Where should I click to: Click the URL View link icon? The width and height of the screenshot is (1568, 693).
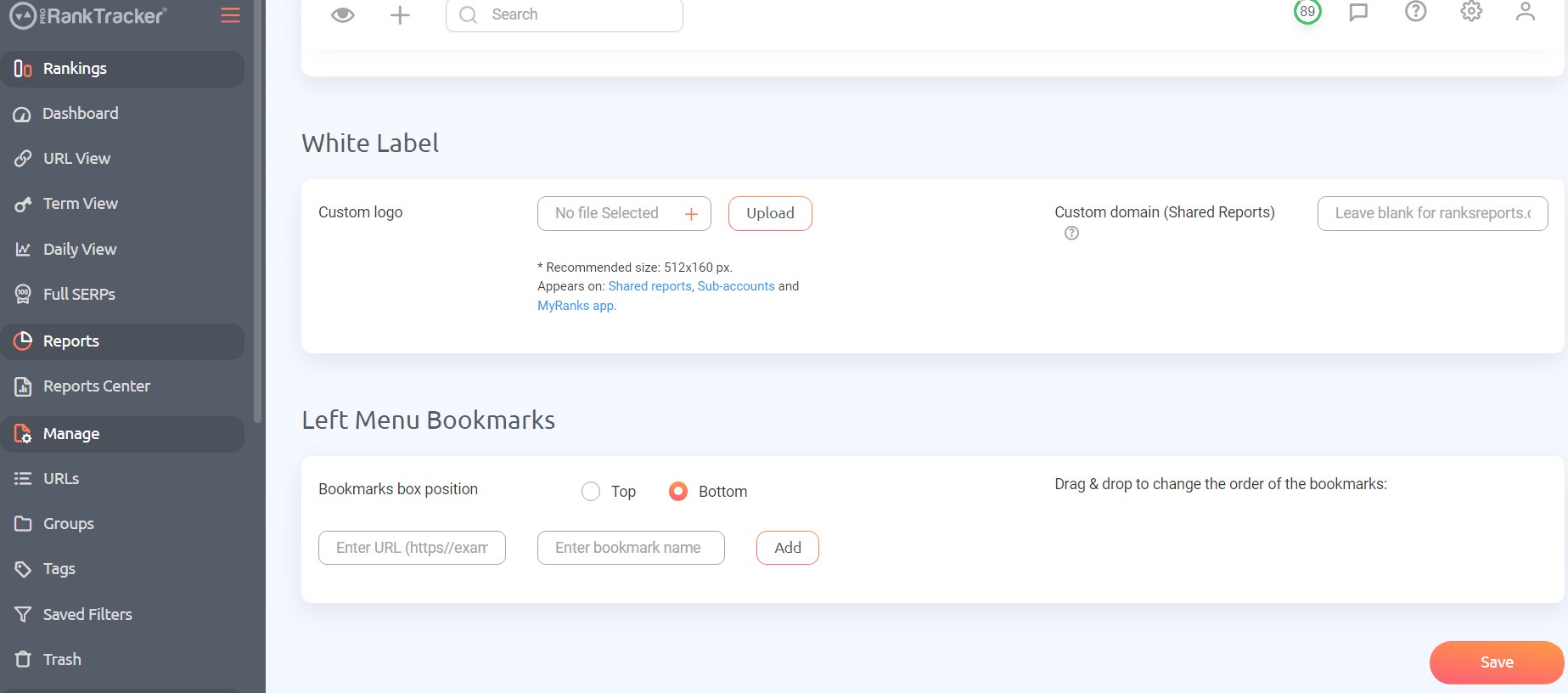[23, 159]
